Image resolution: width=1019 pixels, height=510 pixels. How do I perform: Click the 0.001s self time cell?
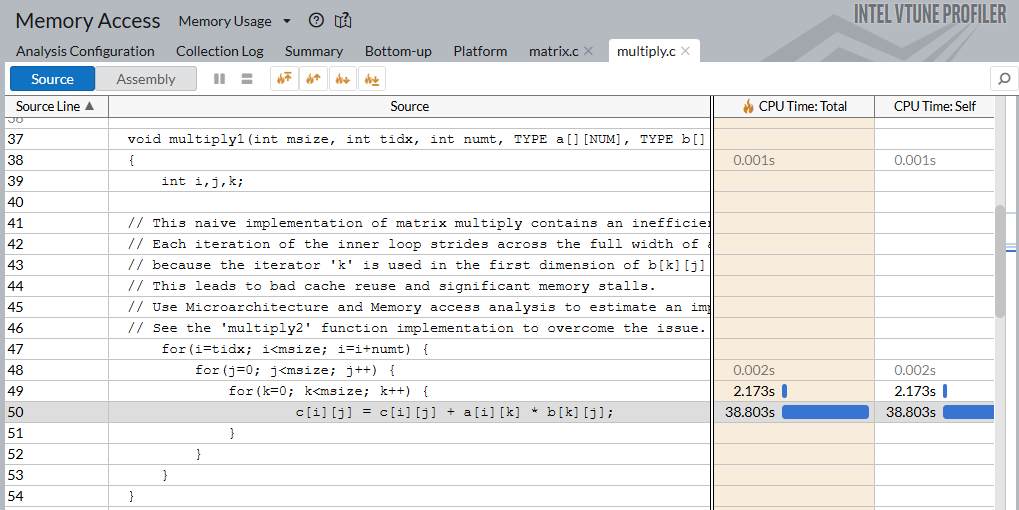915,160
